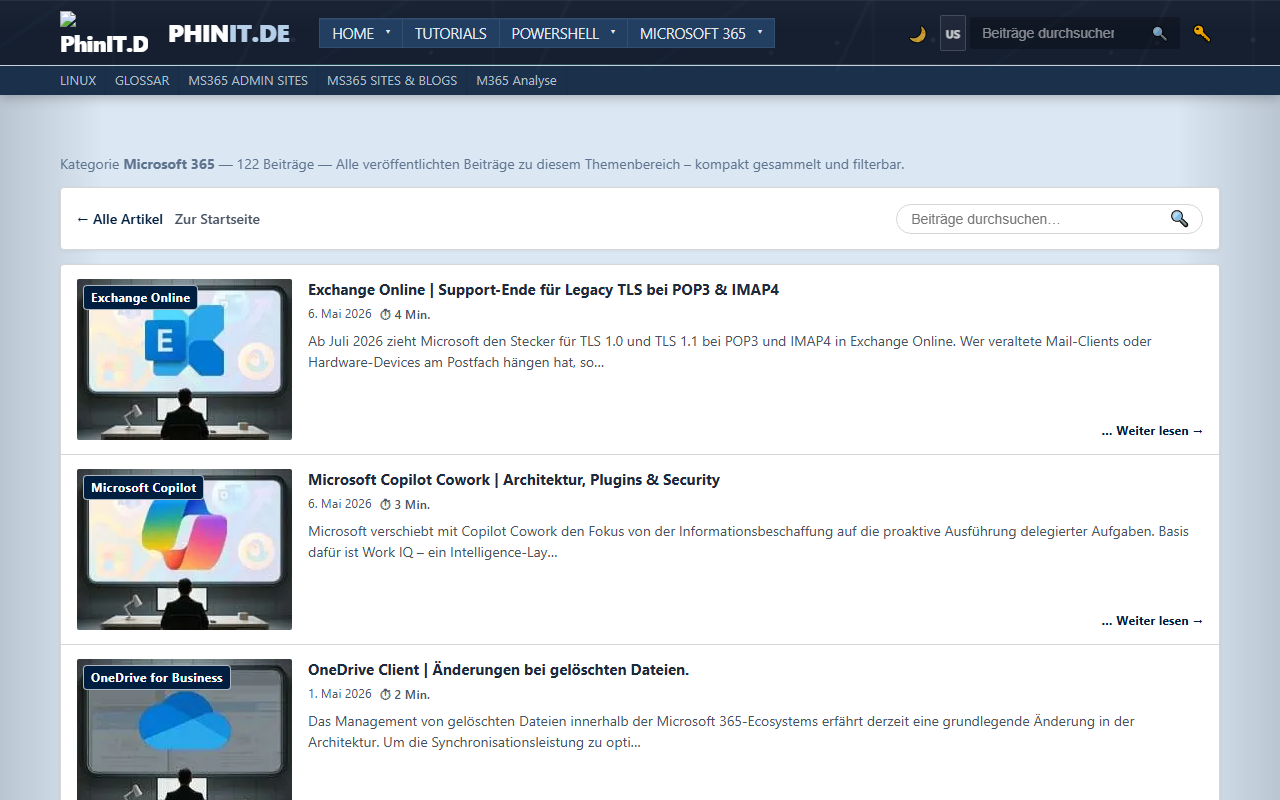Switch language with the US button
The width and height of the screenshot is (1280, 800).
coord(952,34)
